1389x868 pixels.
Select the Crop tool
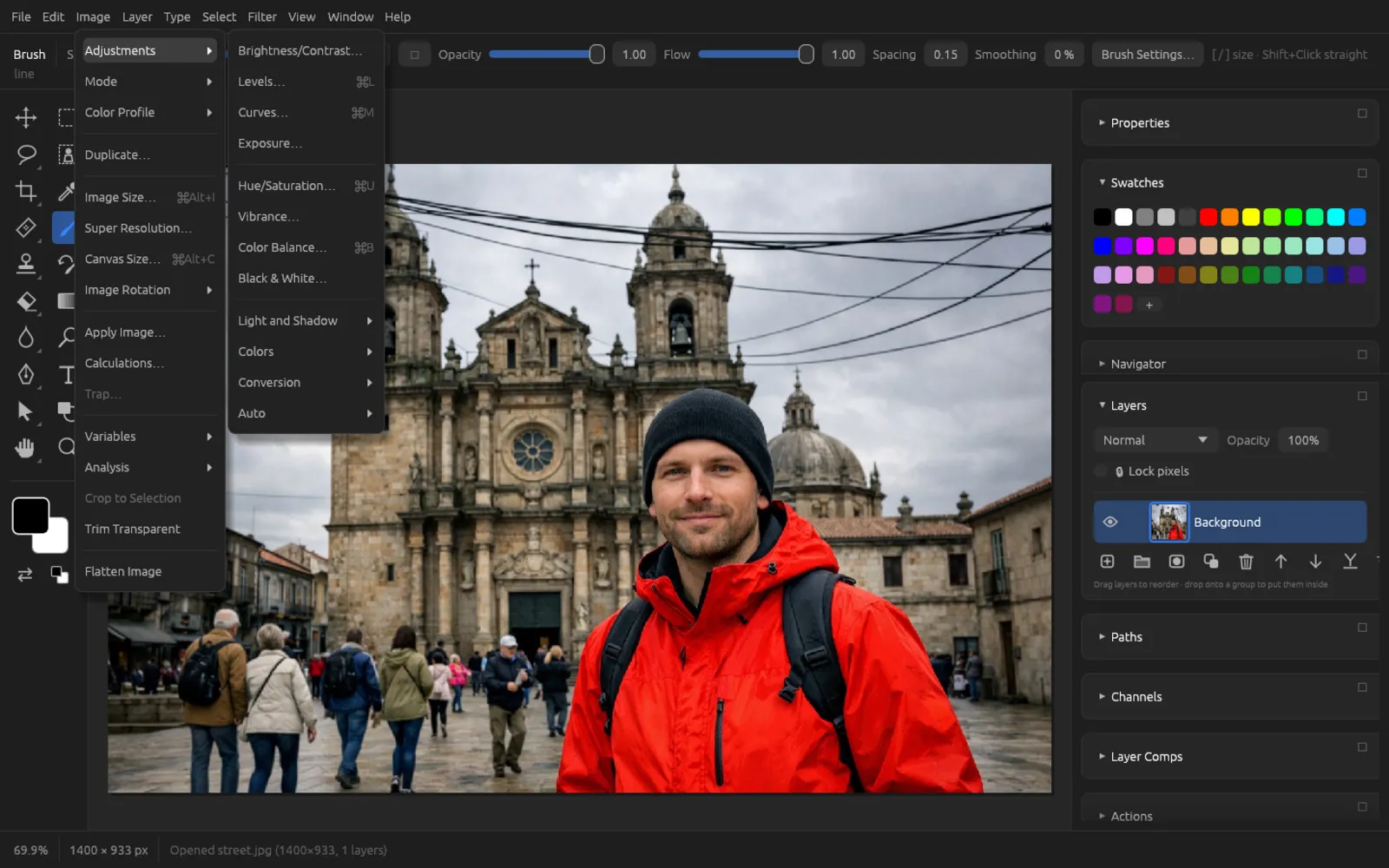[x=26, y=191]
